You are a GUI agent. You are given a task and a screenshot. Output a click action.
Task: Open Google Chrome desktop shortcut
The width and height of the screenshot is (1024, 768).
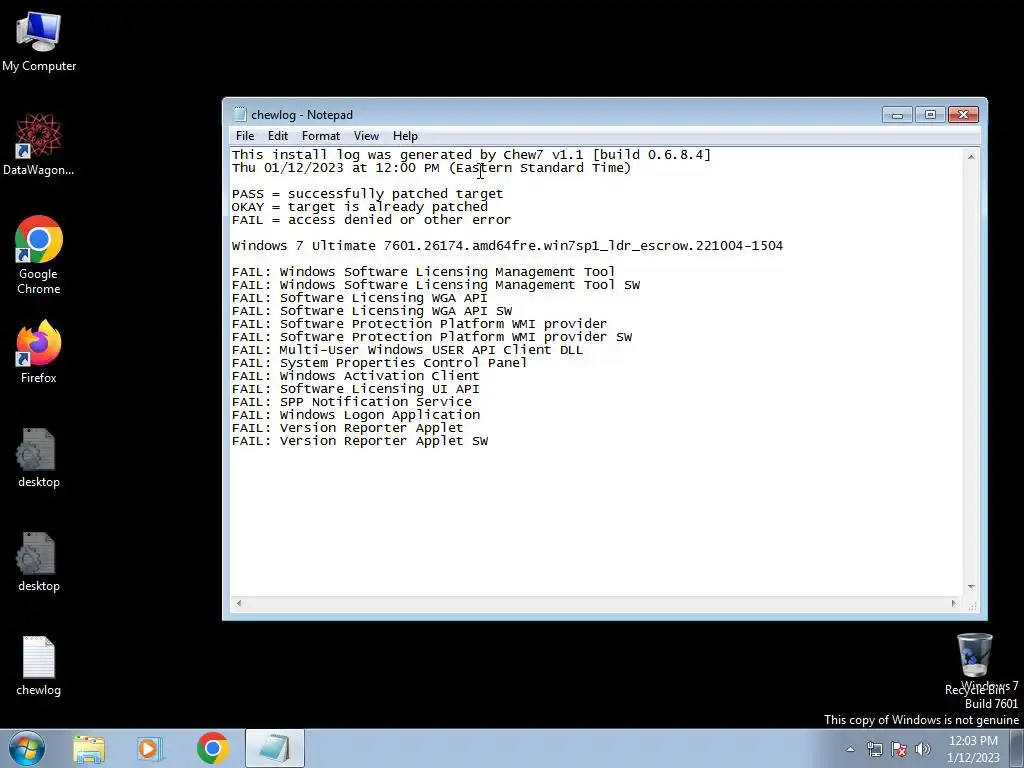39,255
